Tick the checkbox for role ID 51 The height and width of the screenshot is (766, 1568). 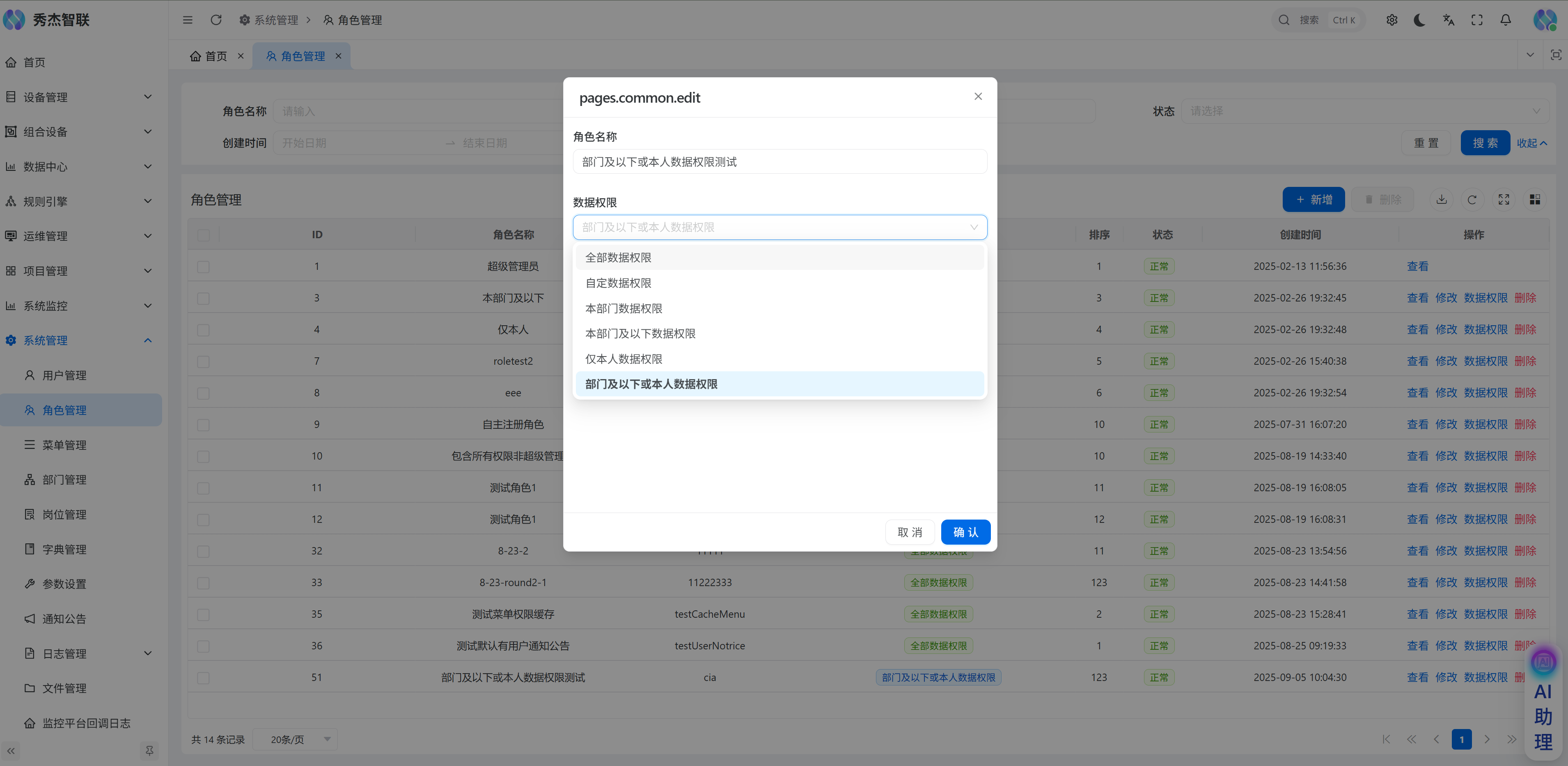(x=203, y=678)
